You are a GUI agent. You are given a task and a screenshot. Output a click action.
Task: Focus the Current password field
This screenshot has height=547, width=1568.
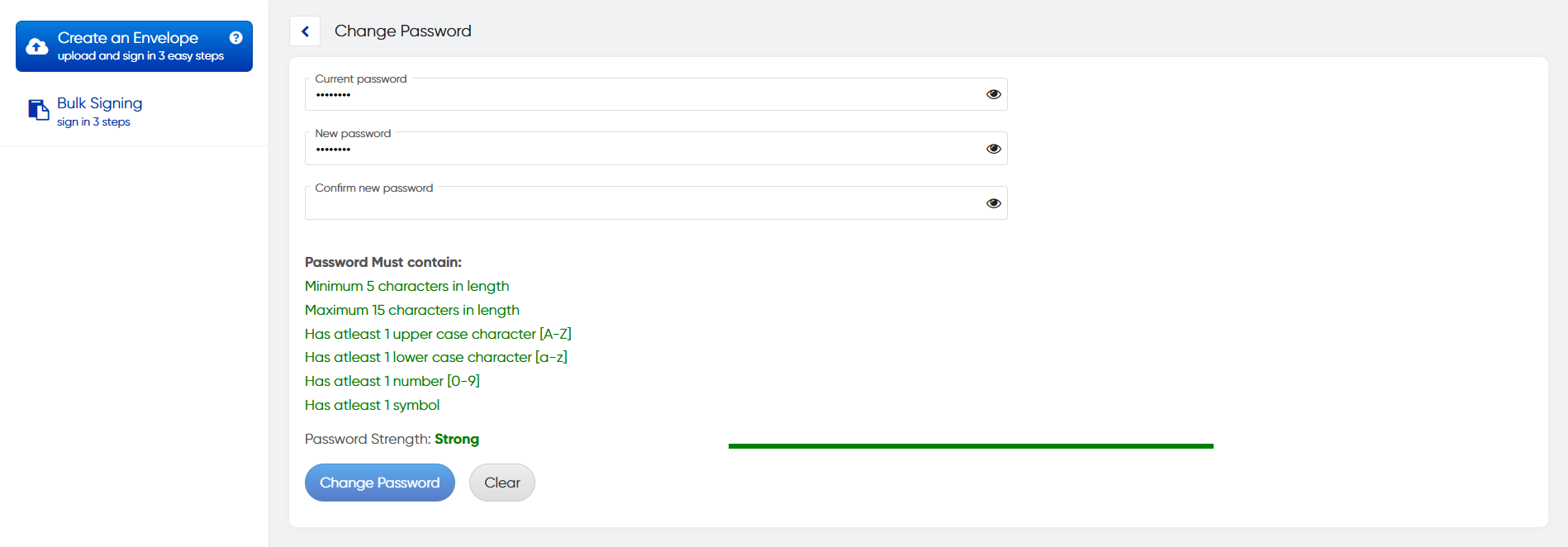click(644, 95)
